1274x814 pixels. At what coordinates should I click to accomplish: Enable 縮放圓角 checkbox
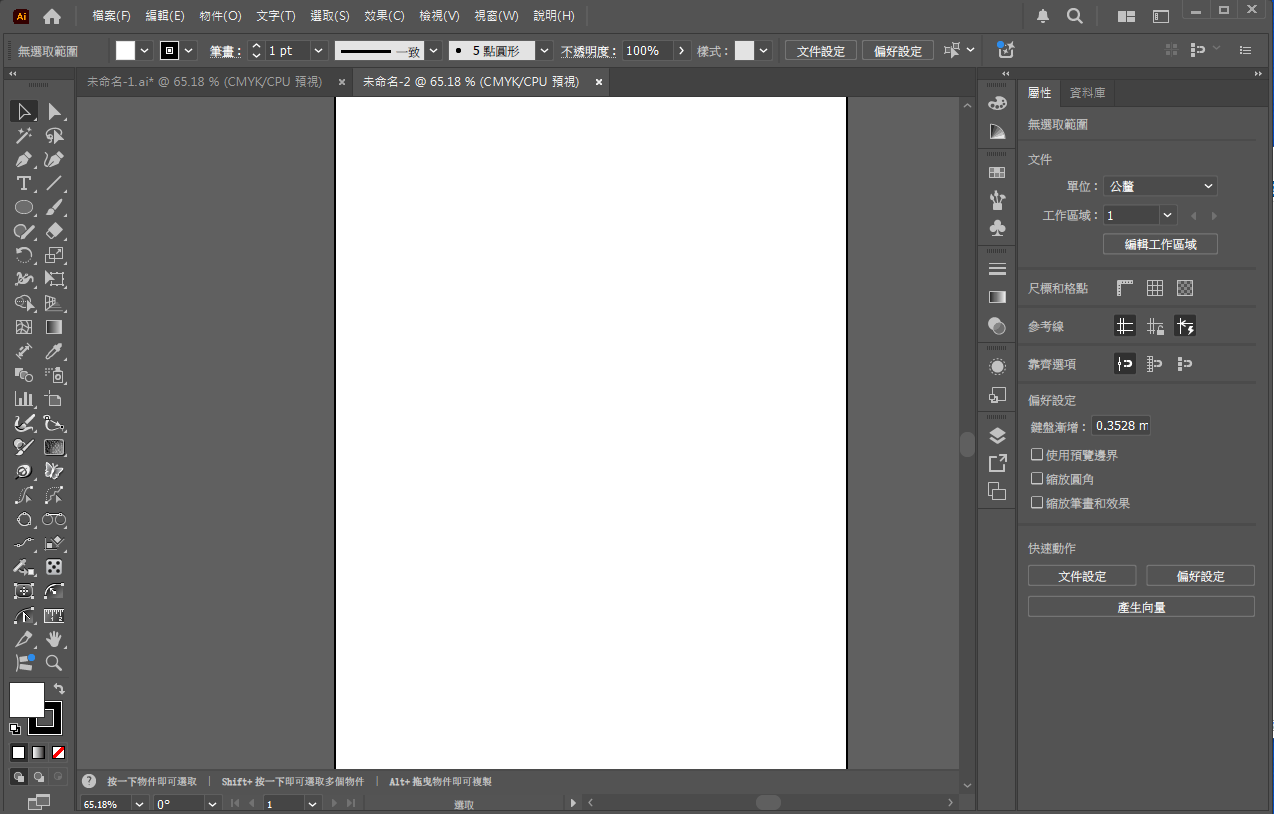1037,479
